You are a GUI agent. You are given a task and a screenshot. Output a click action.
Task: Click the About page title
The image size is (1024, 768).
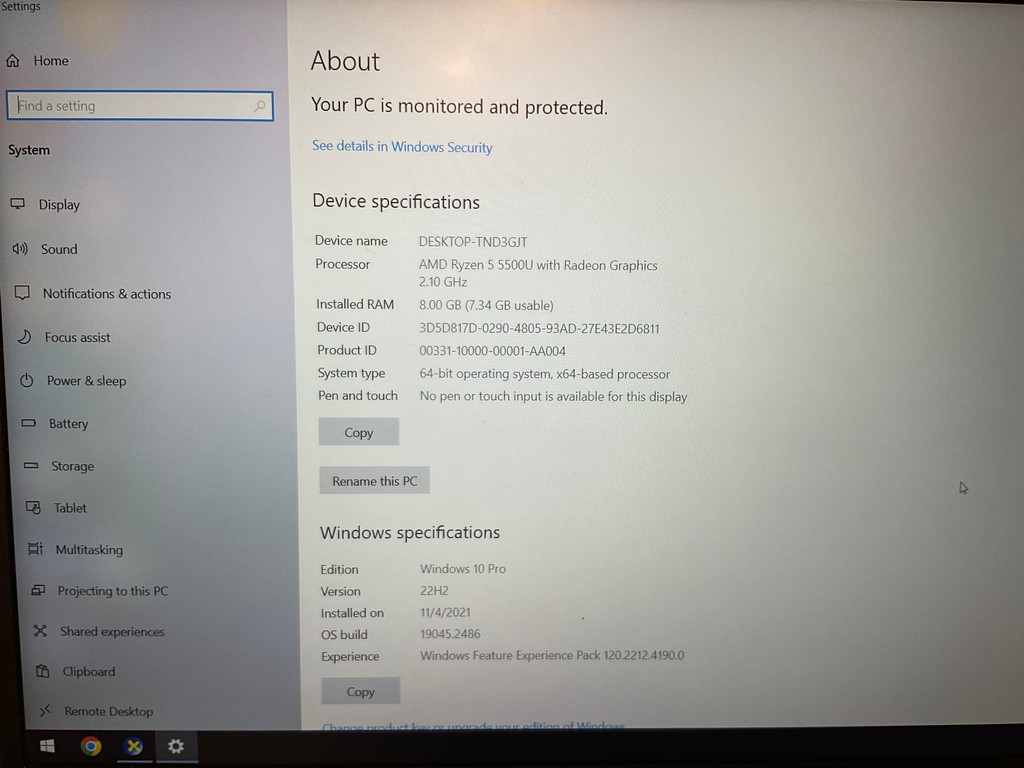[345, 61]
